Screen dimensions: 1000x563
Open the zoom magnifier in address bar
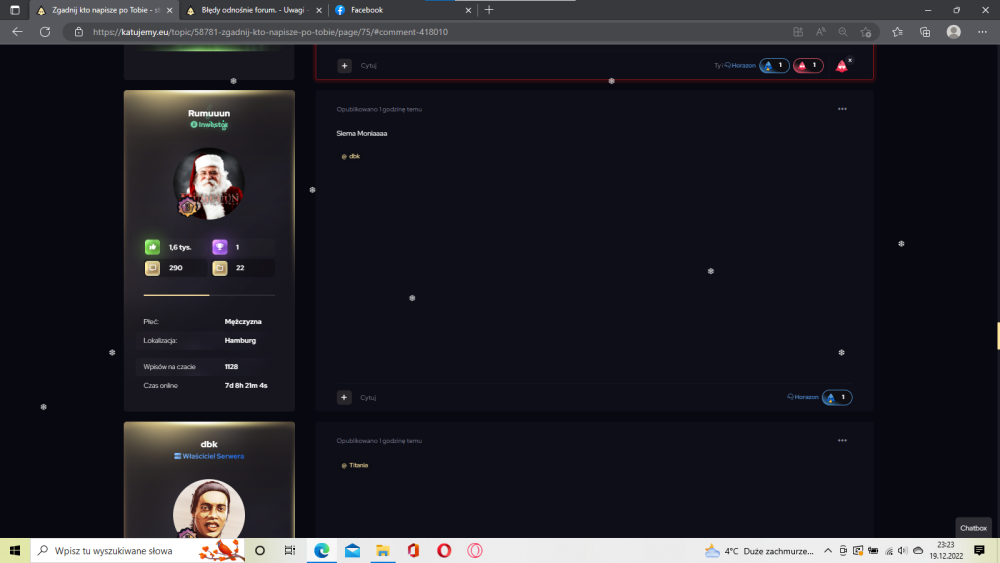click(843, 32)
